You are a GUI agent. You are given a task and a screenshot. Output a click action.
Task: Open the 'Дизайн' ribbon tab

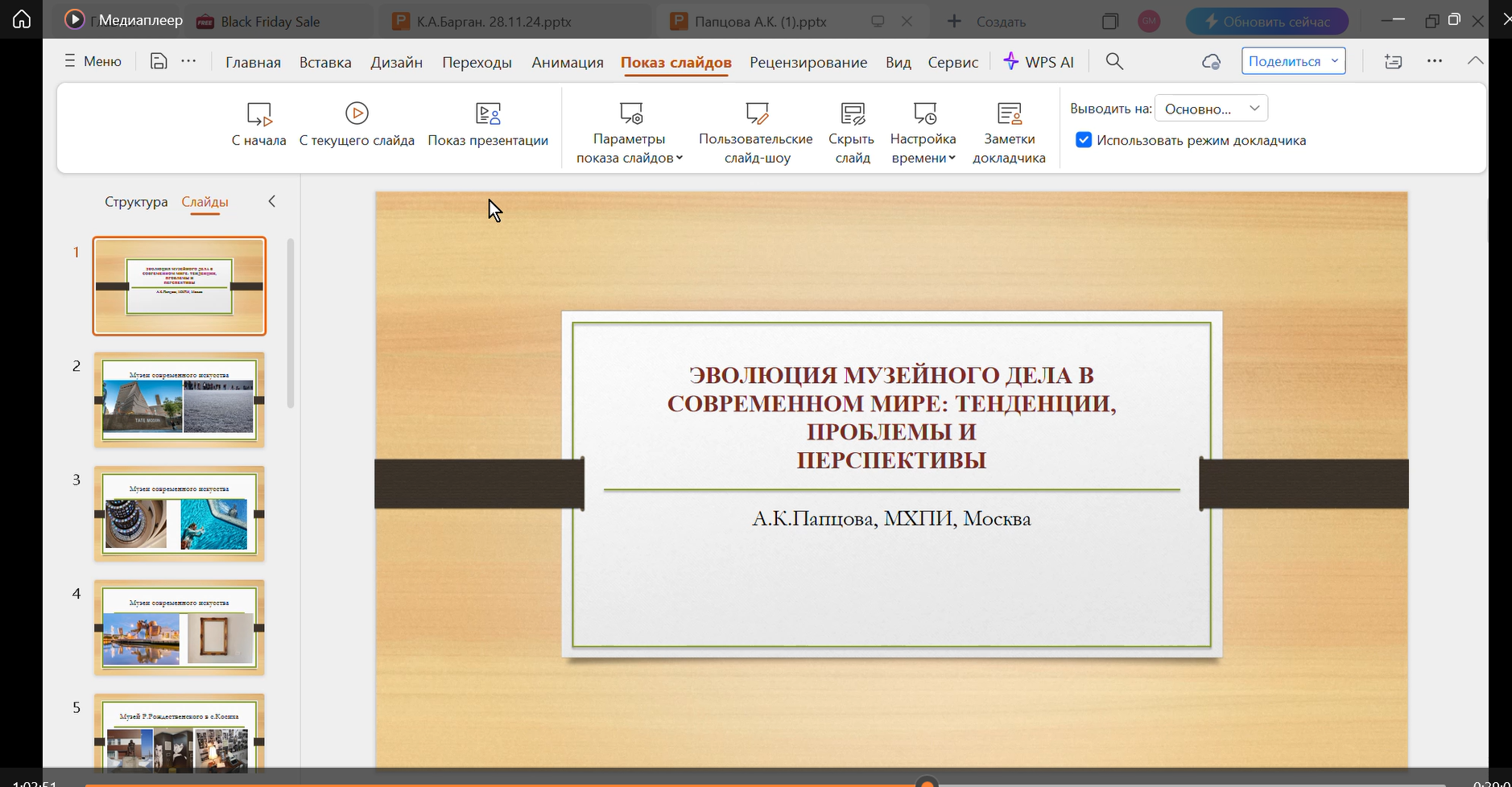point(396,62)
